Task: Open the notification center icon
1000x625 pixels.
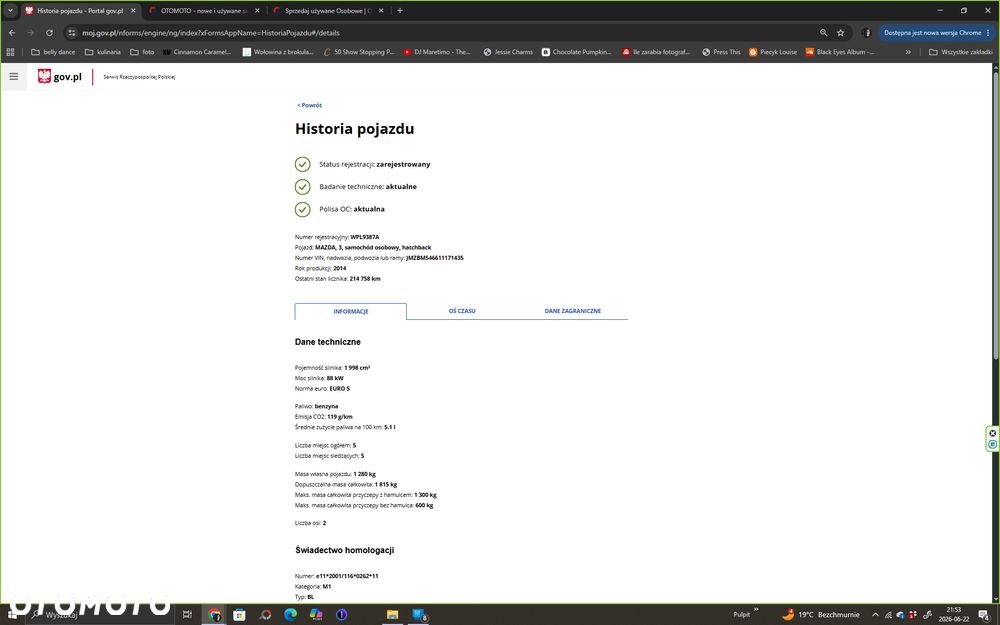Action: [984, 615]
